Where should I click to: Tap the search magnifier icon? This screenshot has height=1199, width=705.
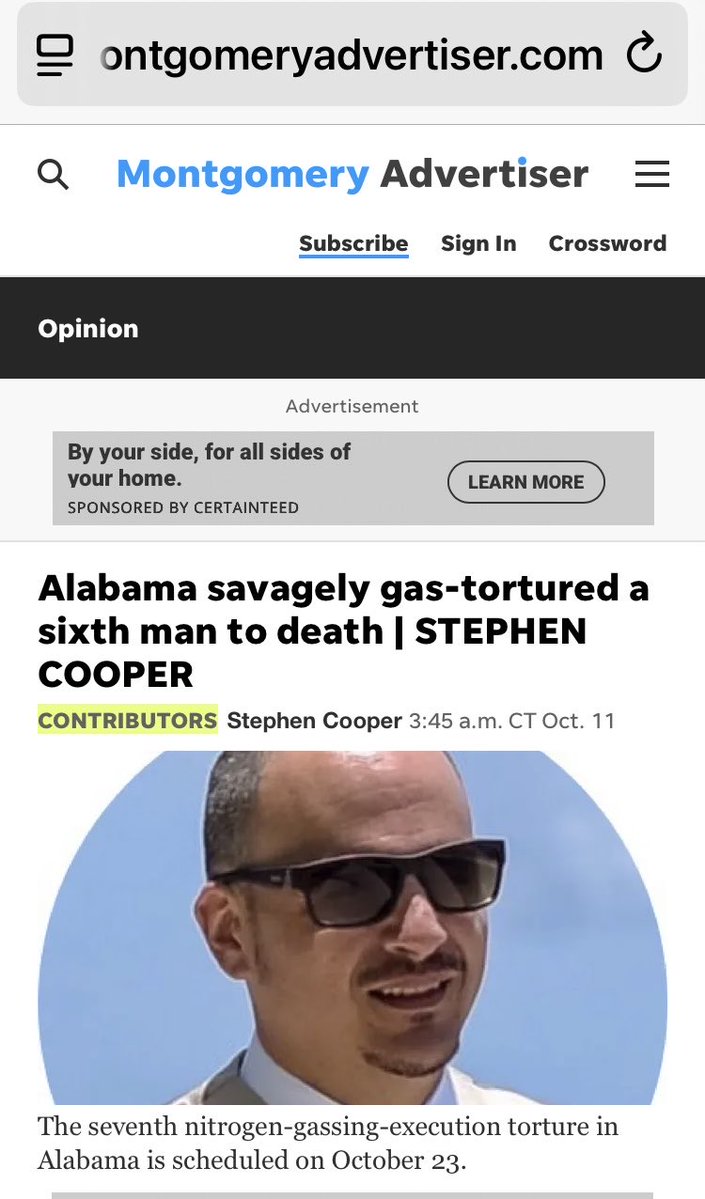pyautogui.click(x=53, y=174)
